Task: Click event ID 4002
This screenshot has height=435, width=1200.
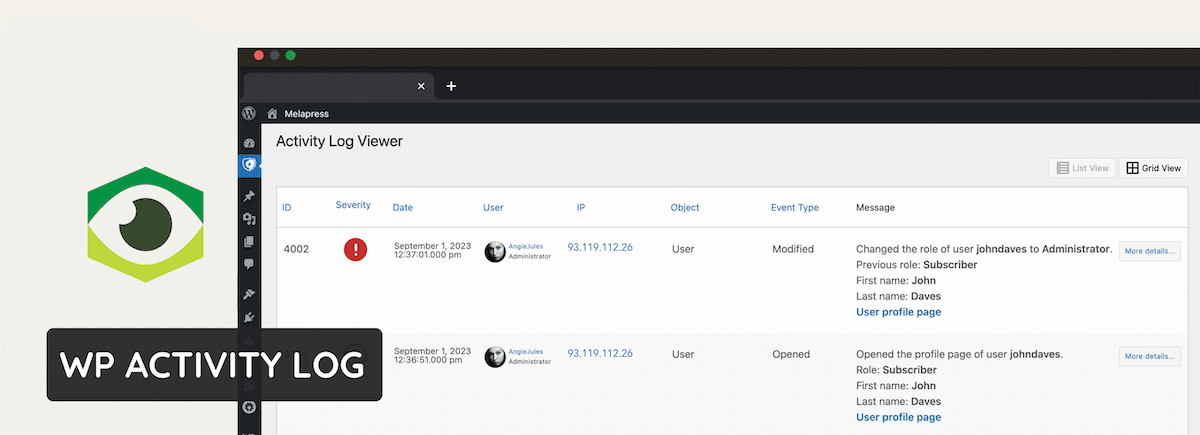Action: (296, 249)
